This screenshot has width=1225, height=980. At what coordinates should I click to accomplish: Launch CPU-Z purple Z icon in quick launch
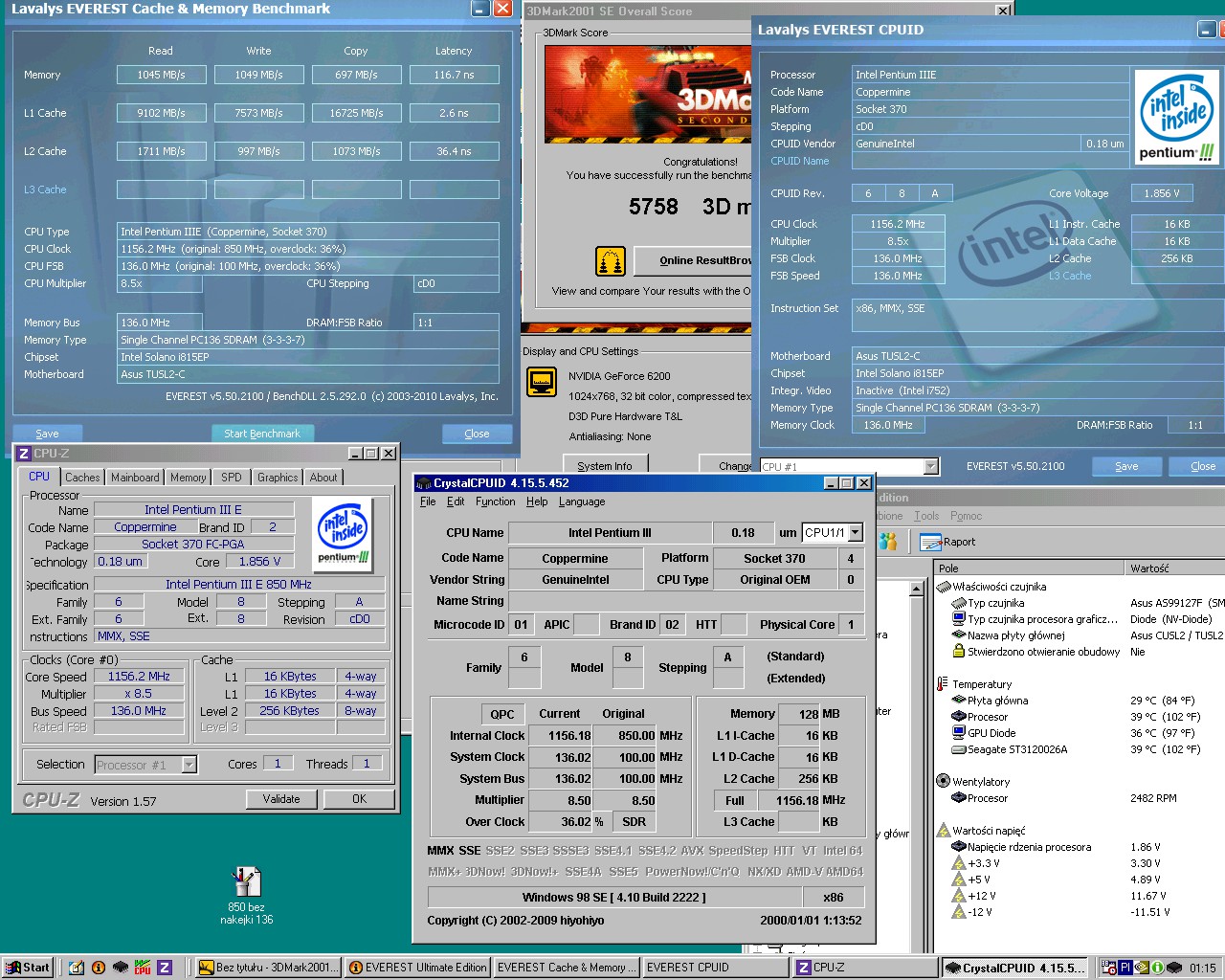click(165, 968)
